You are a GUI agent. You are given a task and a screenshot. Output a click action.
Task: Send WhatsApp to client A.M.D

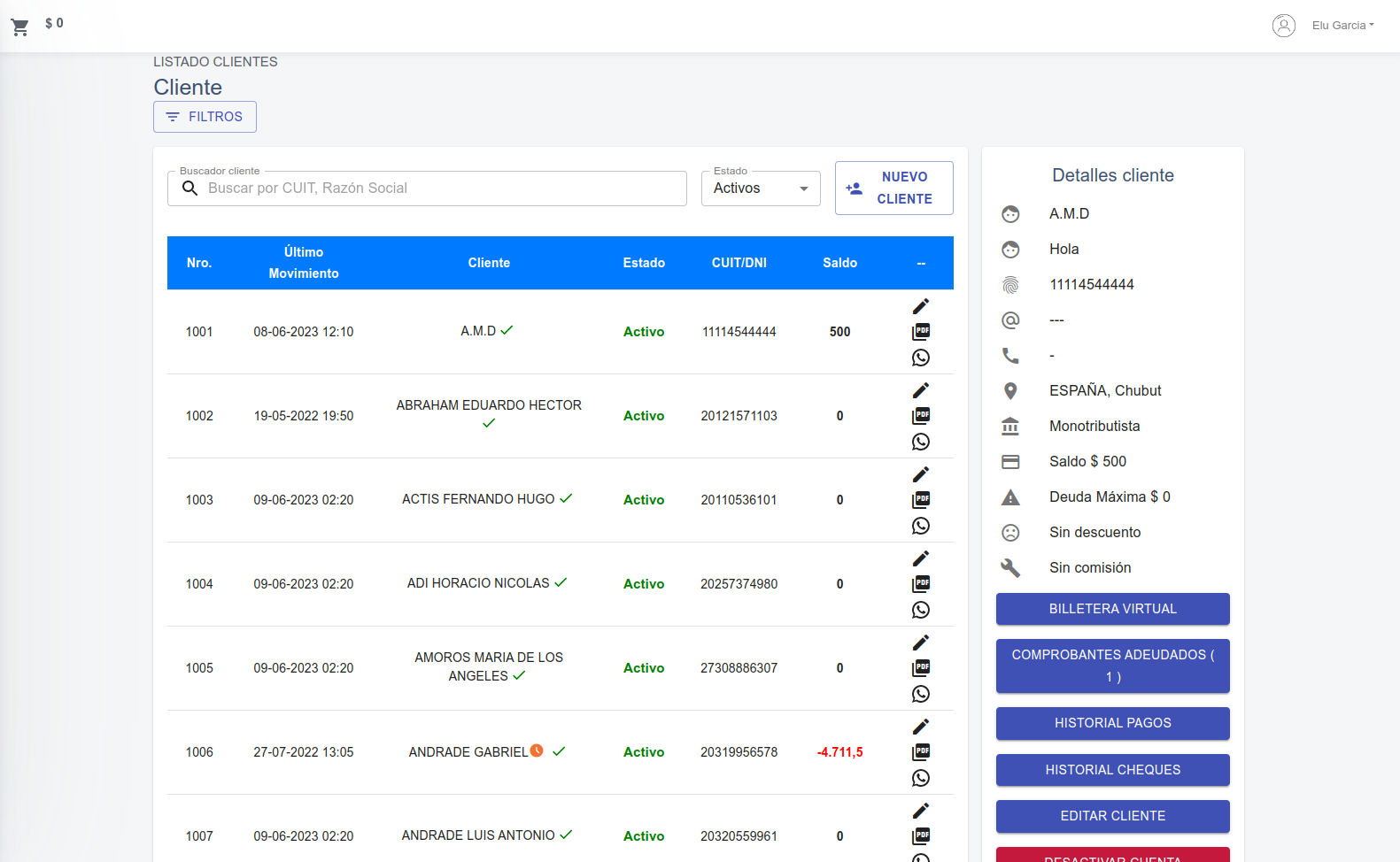tap(921, 358)
